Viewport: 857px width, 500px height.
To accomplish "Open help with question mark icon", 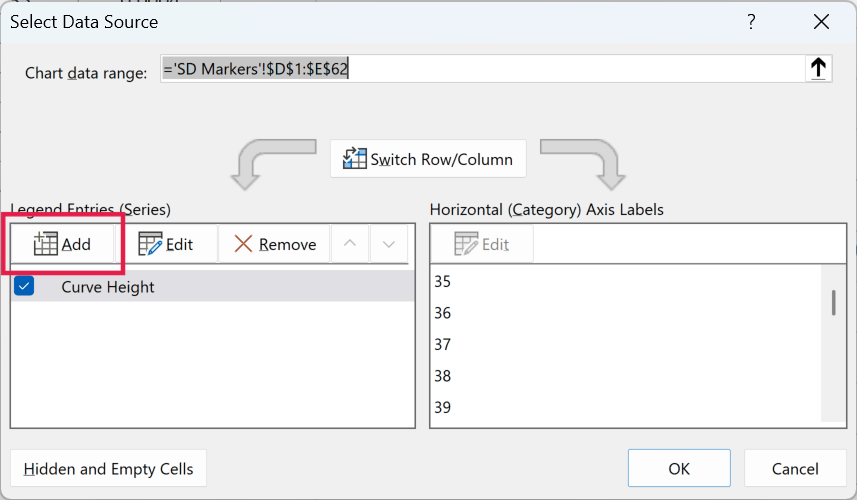I will (x=751, y=22).
